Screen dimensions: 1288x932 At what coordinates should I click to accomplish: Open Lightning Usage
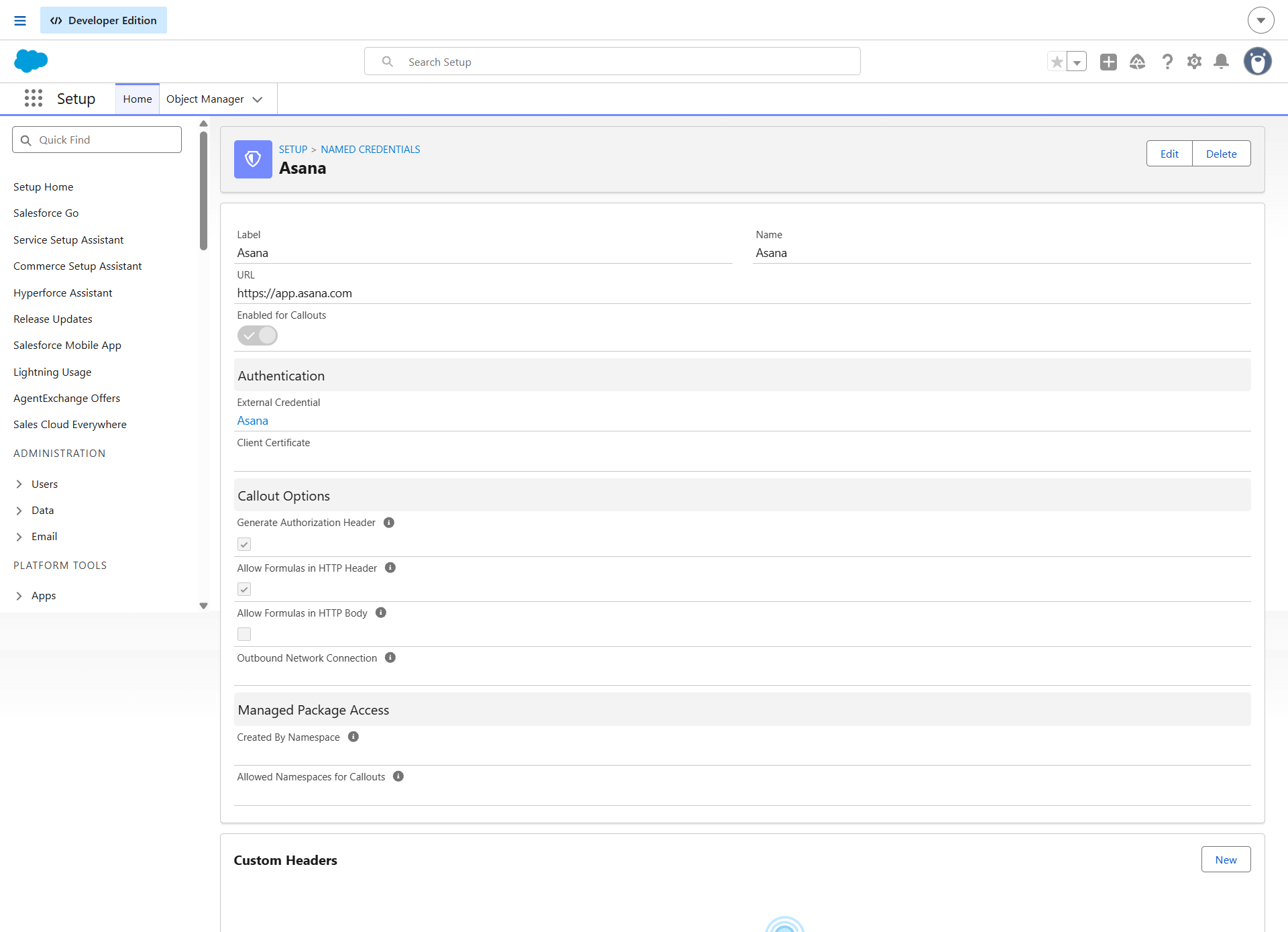tap(52, 372)
